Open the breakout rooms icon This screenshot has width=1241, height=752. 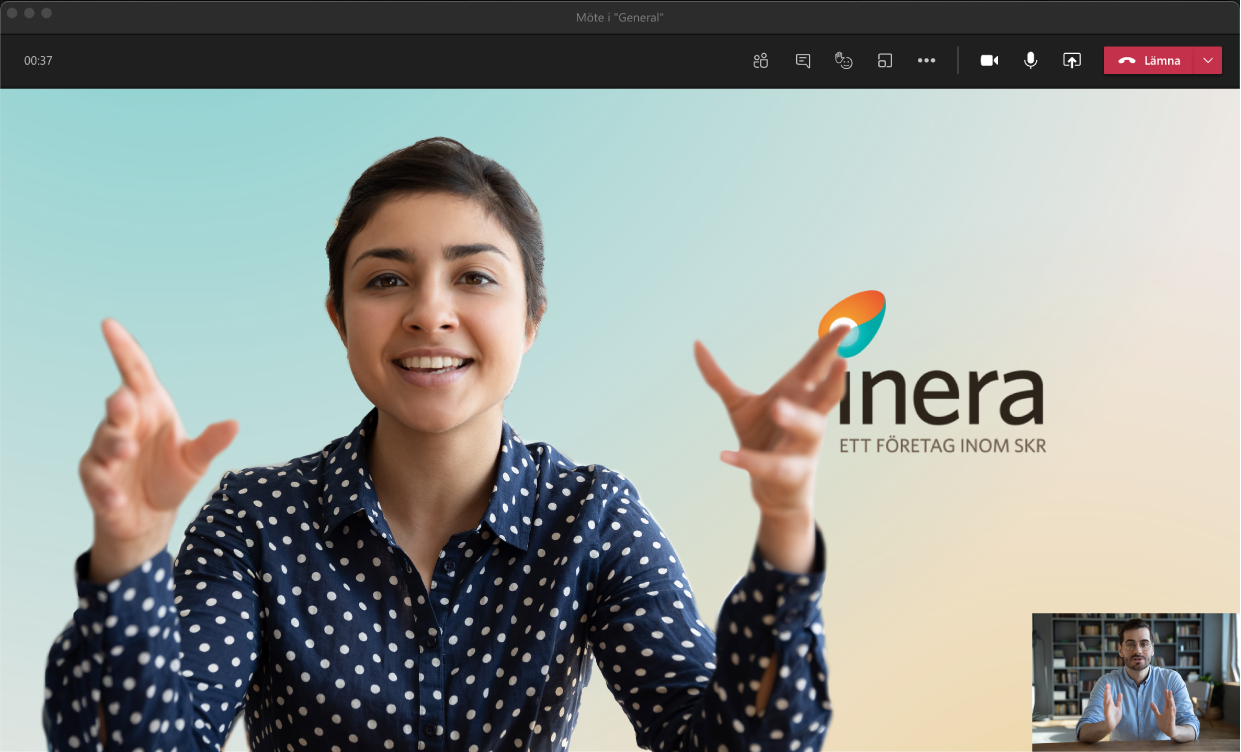[885, 60]
